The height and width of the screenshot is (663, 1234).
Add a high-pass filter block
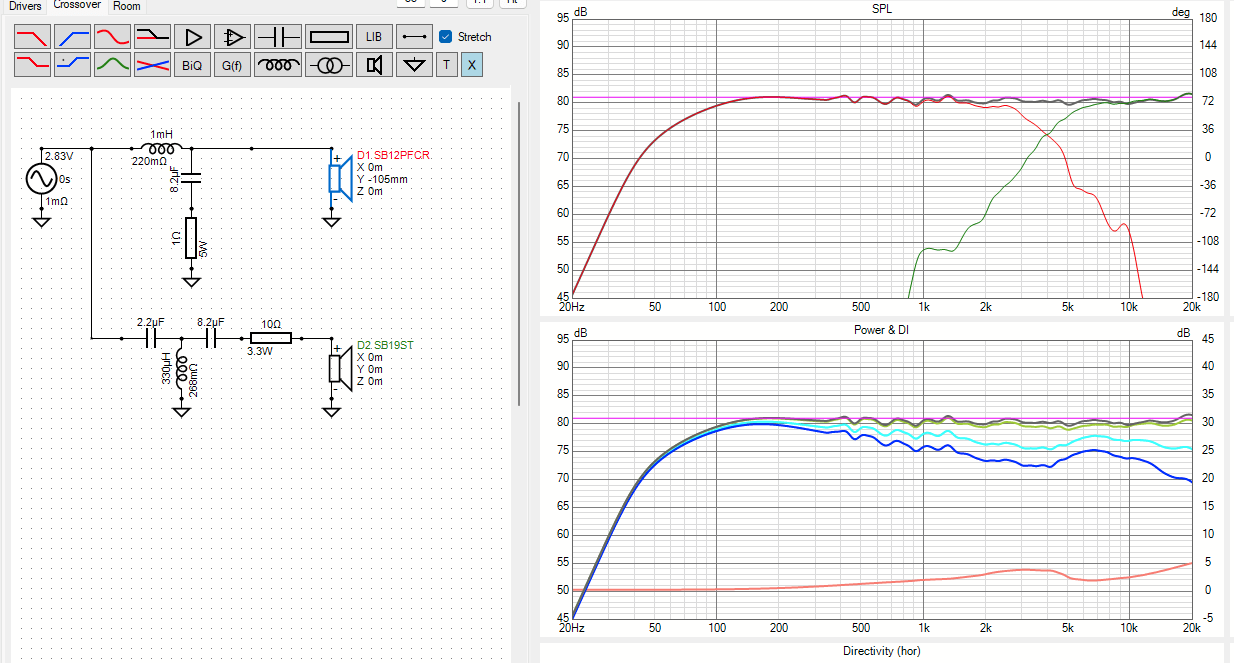click(x=72, y=37)
